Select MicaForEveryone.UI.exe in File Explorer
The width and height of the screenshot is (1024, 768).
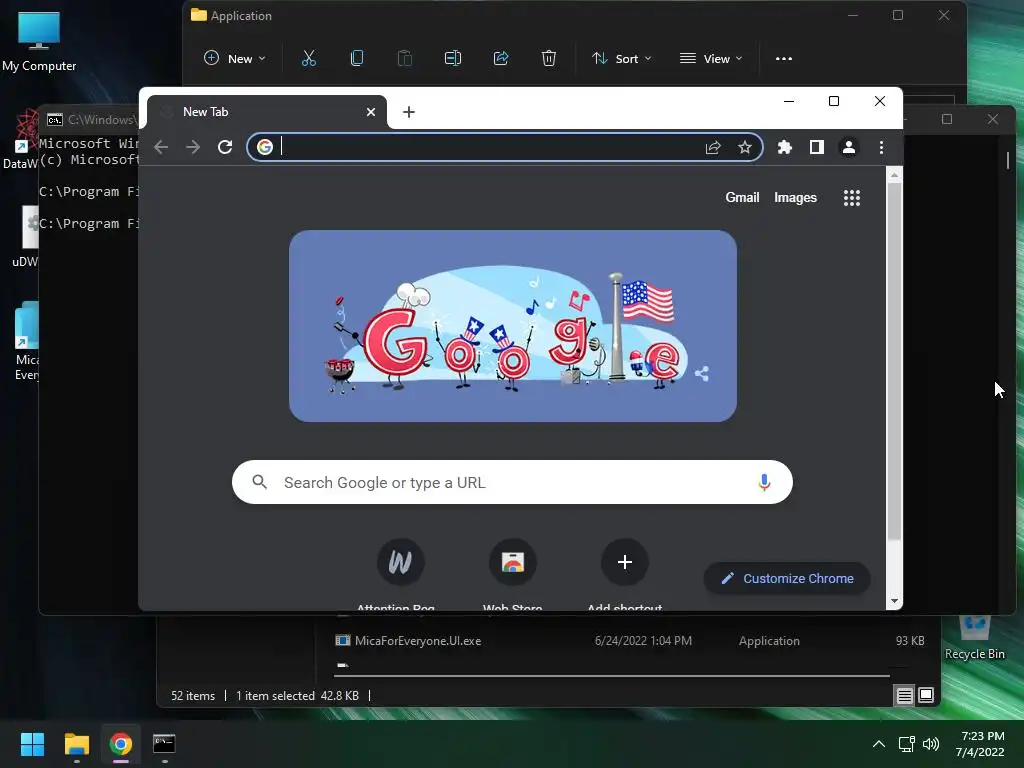click(x=418, y=641)
